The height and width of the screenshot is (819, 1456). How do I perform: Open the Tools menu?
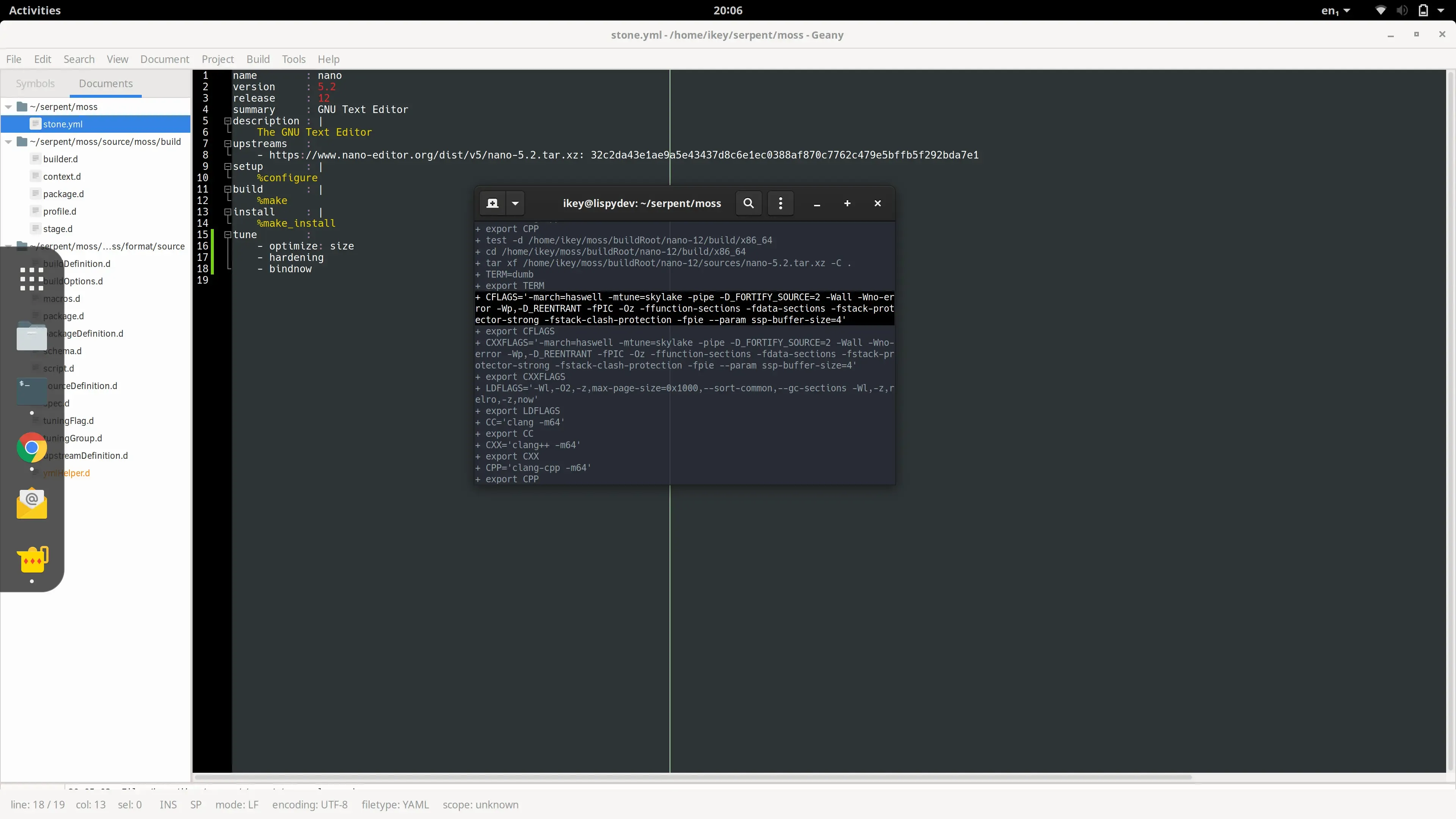coord(294,60)
